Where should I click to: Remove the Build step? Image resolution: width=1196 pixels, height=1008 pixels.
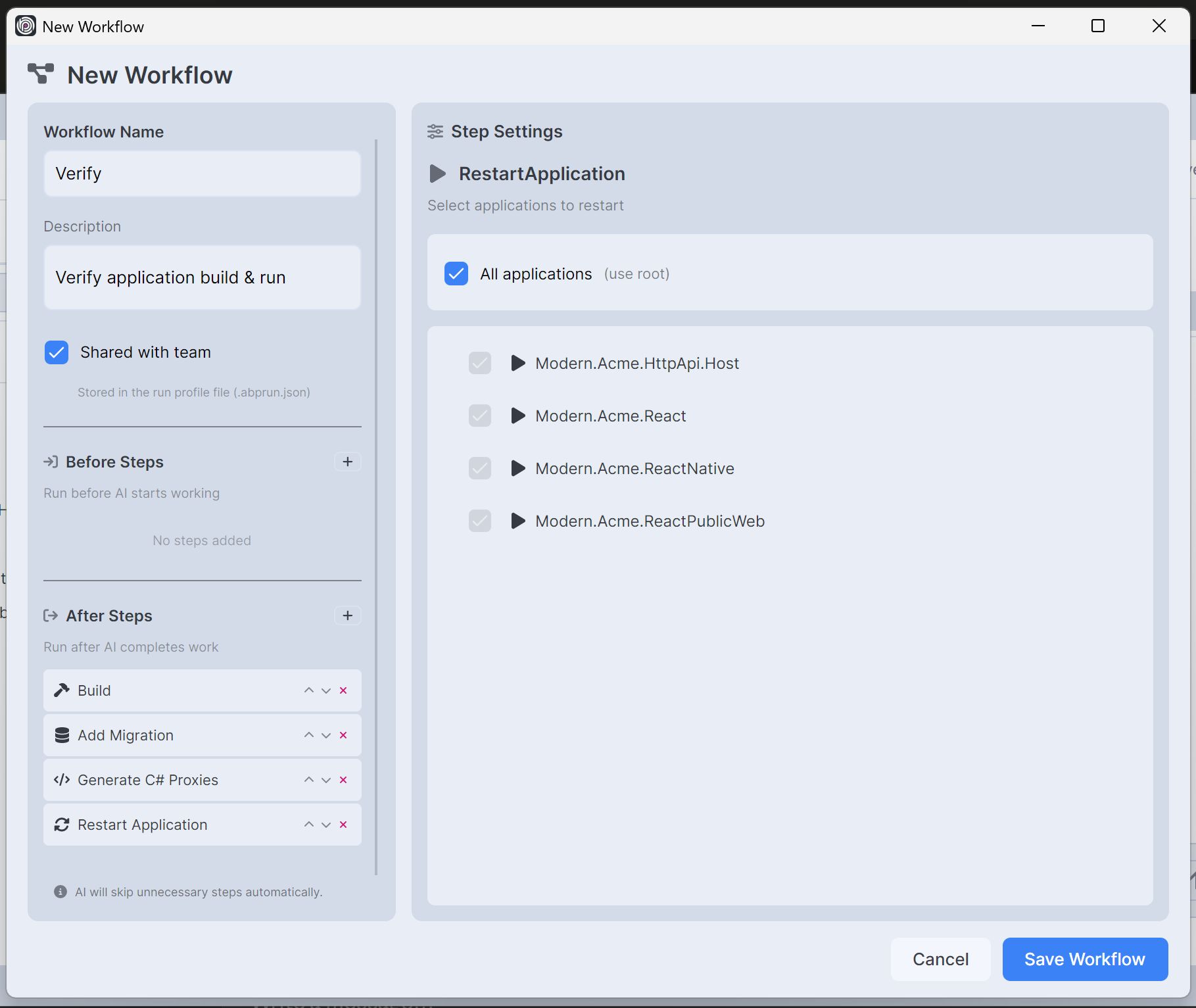tap(343, 690)
